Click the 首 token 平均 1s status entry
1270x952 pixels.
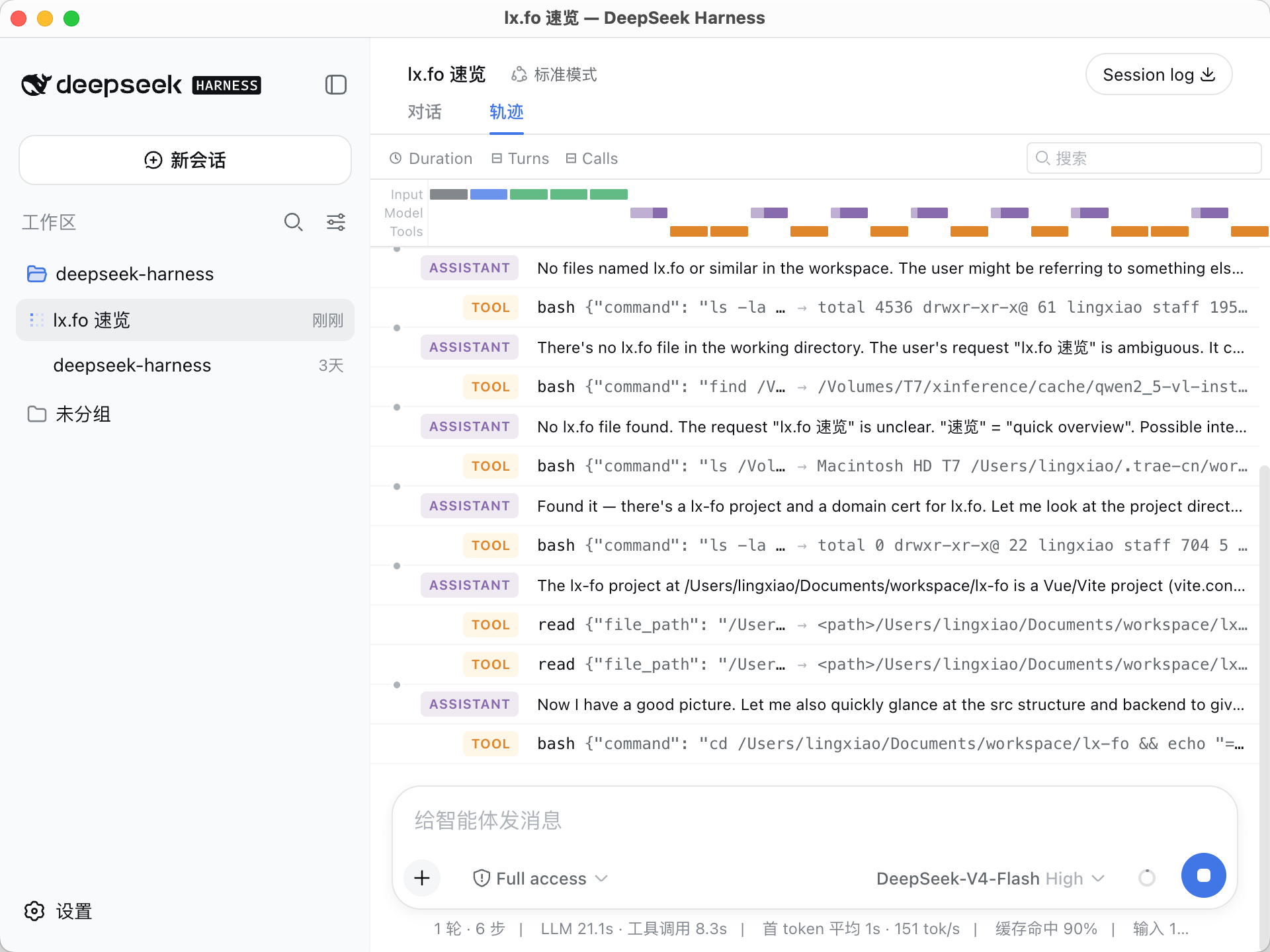tap(861, 929)
